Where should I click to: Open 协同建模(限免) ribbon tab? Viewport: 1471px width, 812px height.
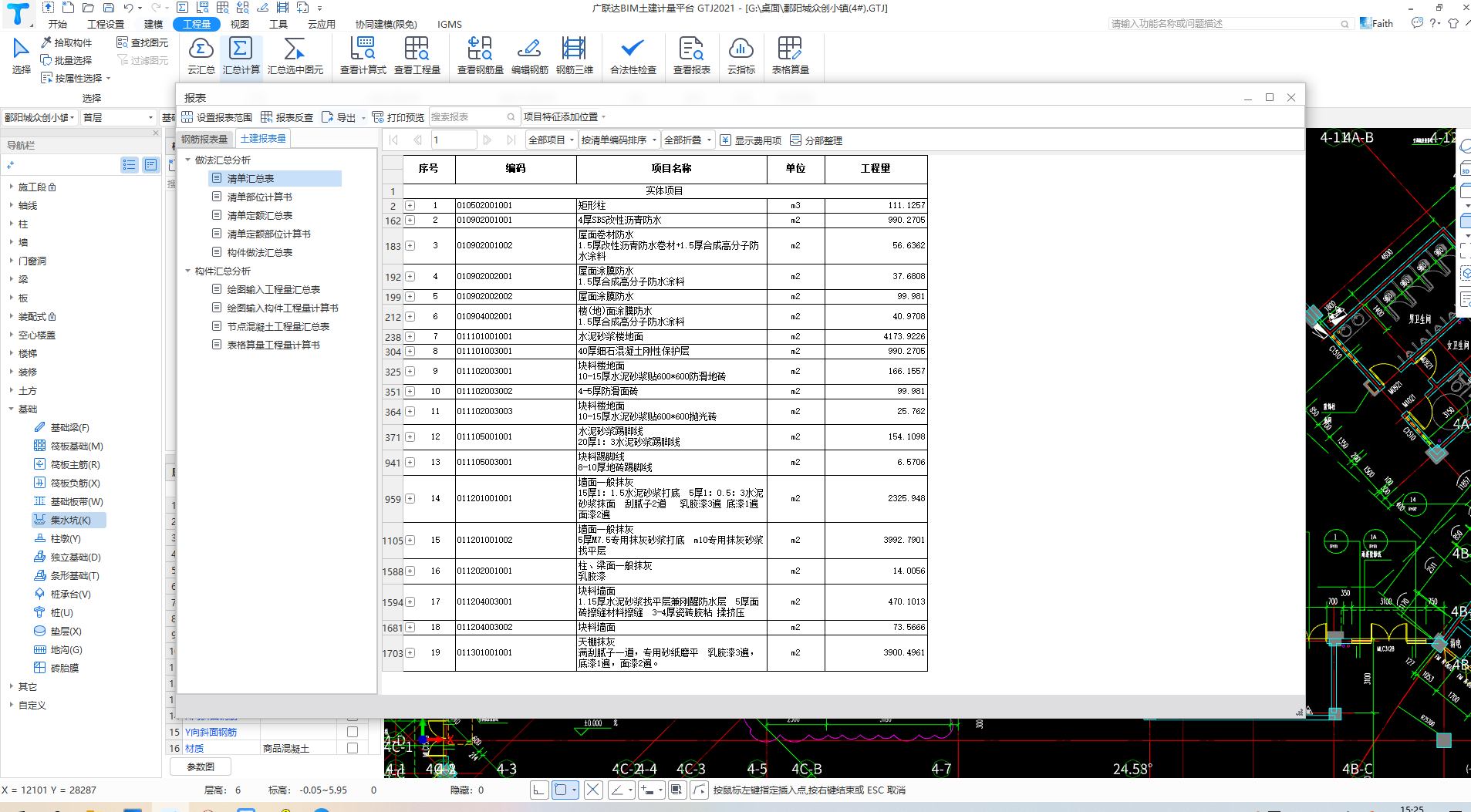tap(386, 24)
